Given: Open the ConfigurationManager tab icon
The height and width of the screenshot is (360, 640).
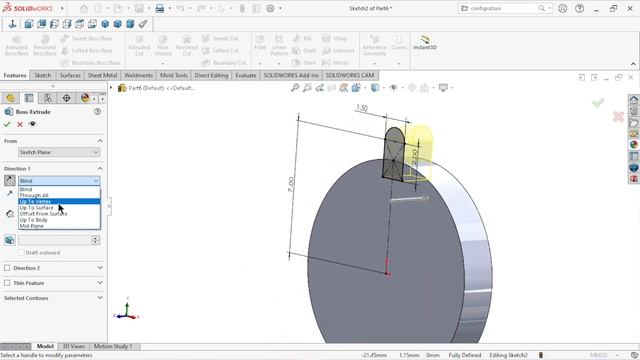Looking at the screenshot, I should [48, 98].
